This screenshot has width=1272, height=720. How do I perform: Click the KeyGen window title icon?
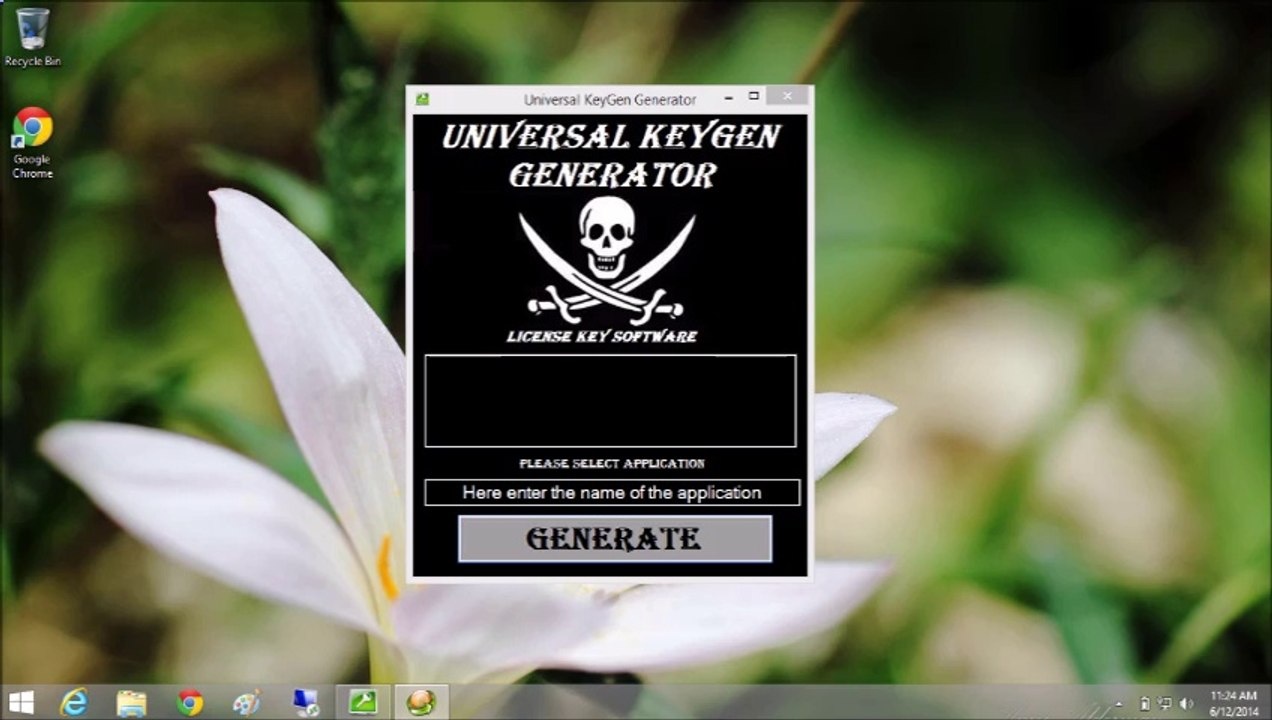(423, 99)
